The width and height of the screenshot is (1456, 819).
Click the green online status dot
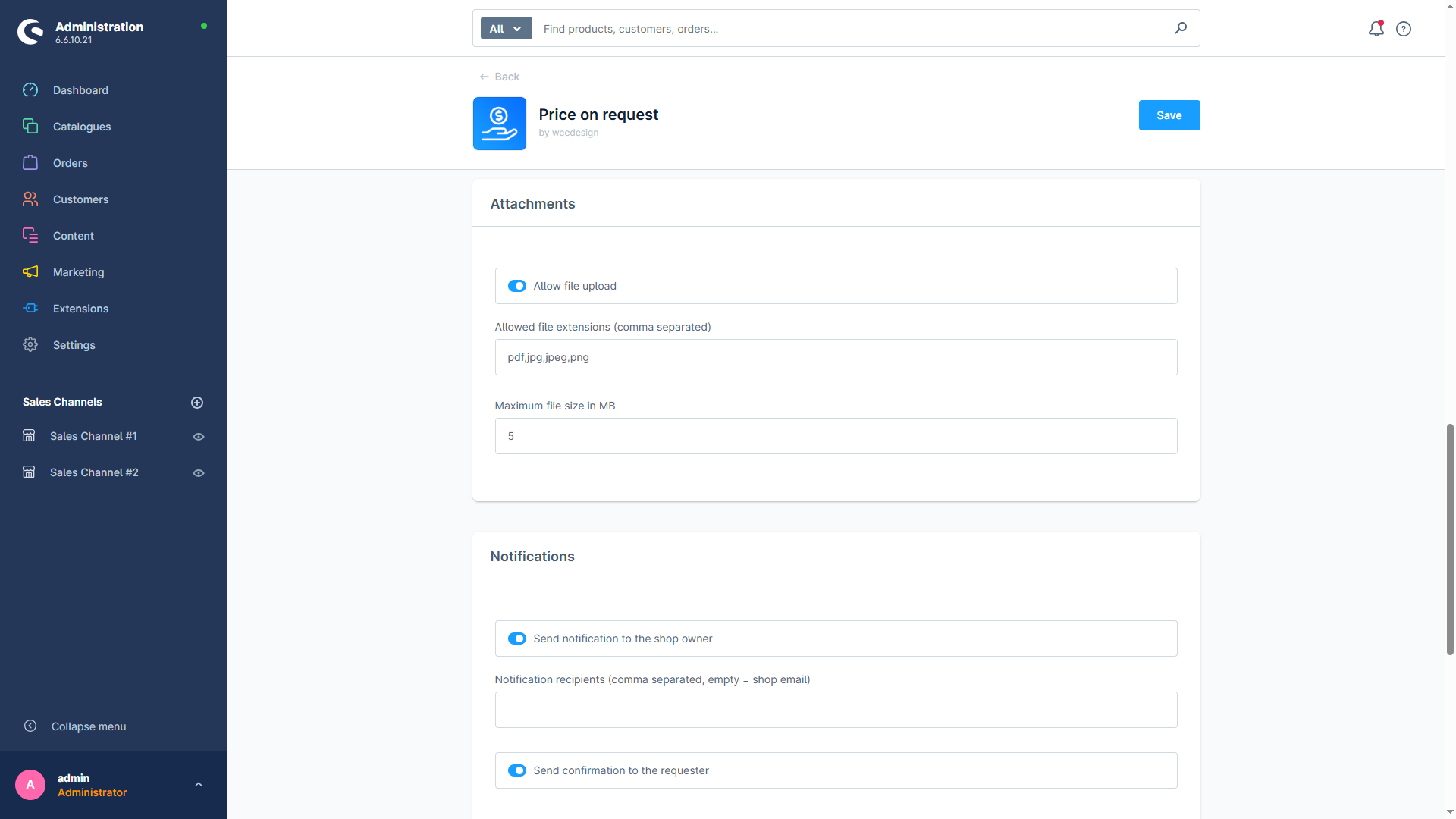coord(204,26)
